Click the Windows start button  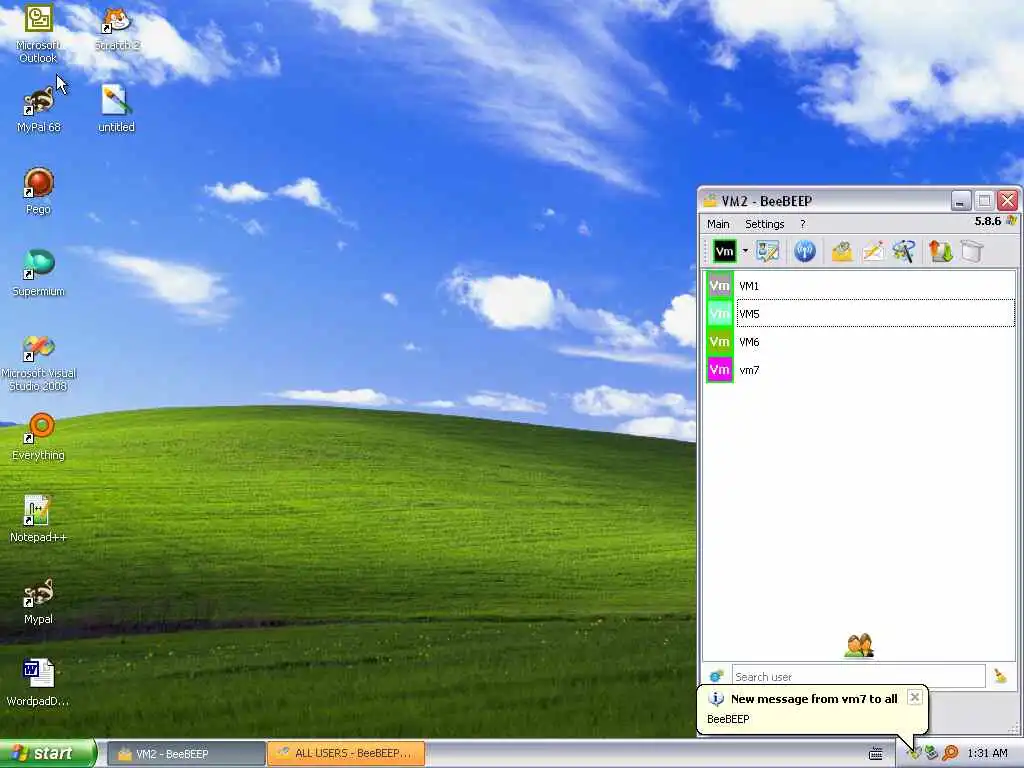(47, 753)
